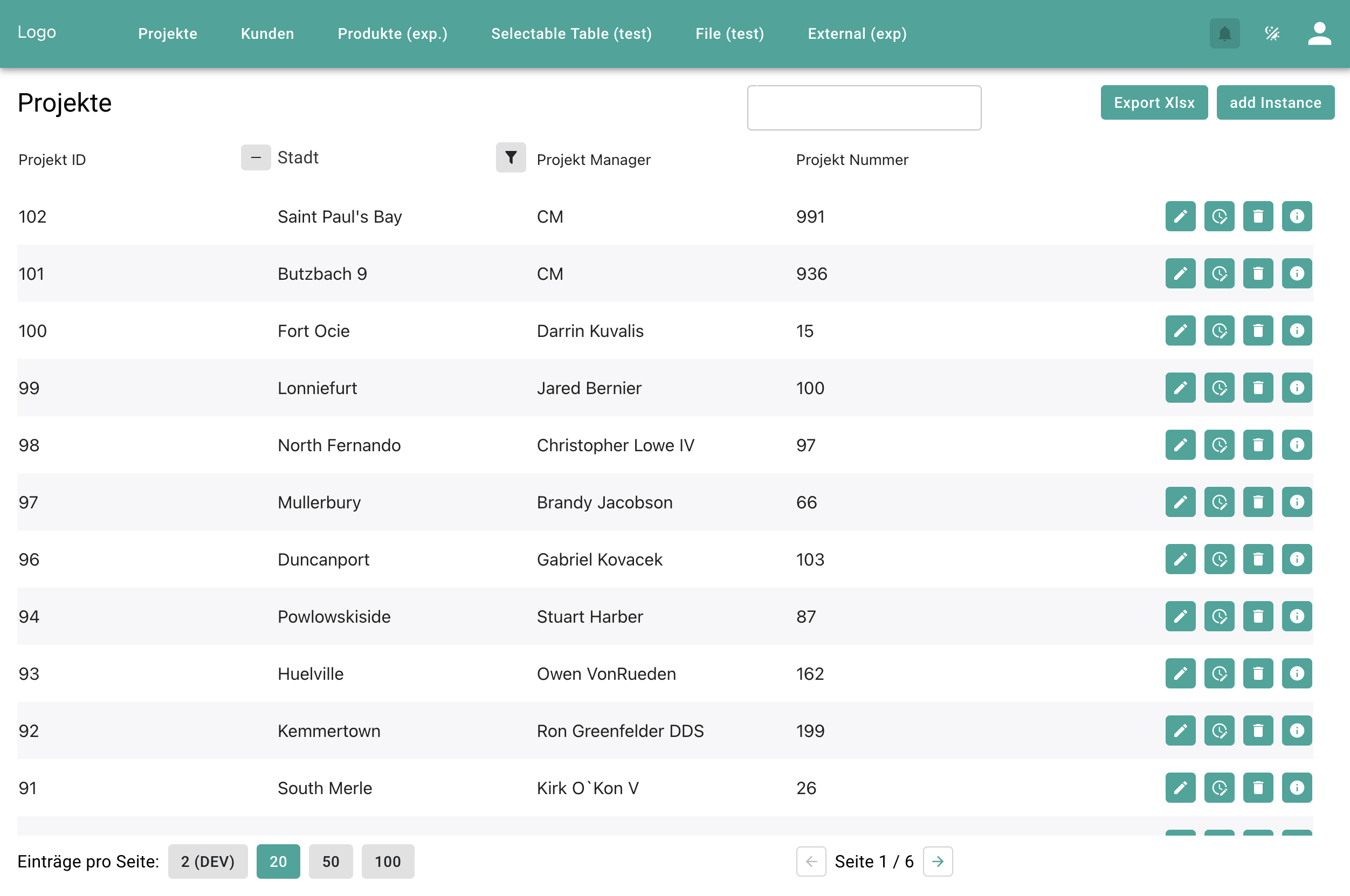Edit project 93 Huelville
Image resolution: width=1350 pixels, height=896 pixels.
pyautogui.click(x=1180, y=674)
